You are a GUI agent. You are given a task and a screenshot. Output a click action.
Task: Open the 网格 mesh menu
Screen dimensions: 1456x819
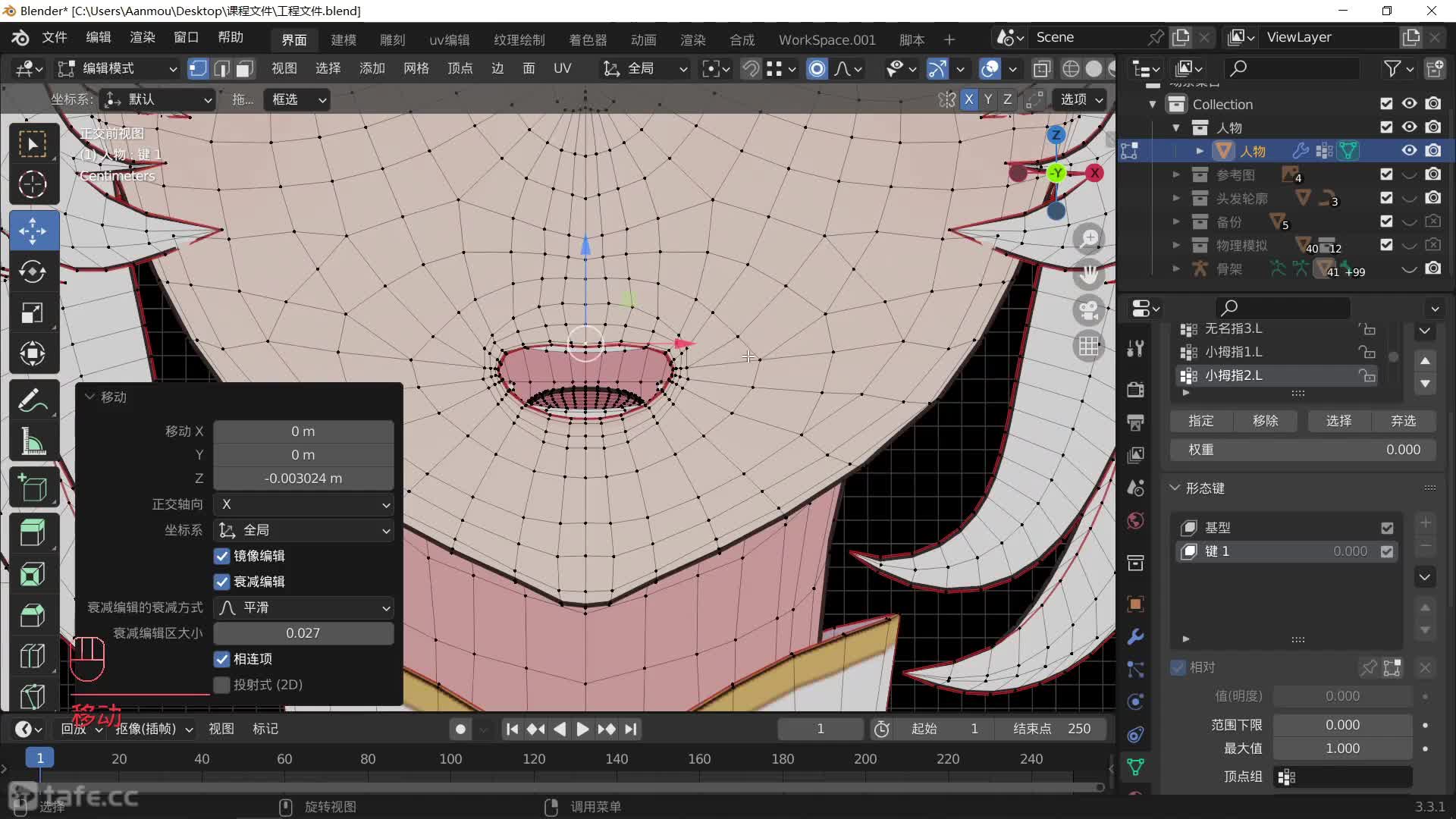click(x=416, y=68)
